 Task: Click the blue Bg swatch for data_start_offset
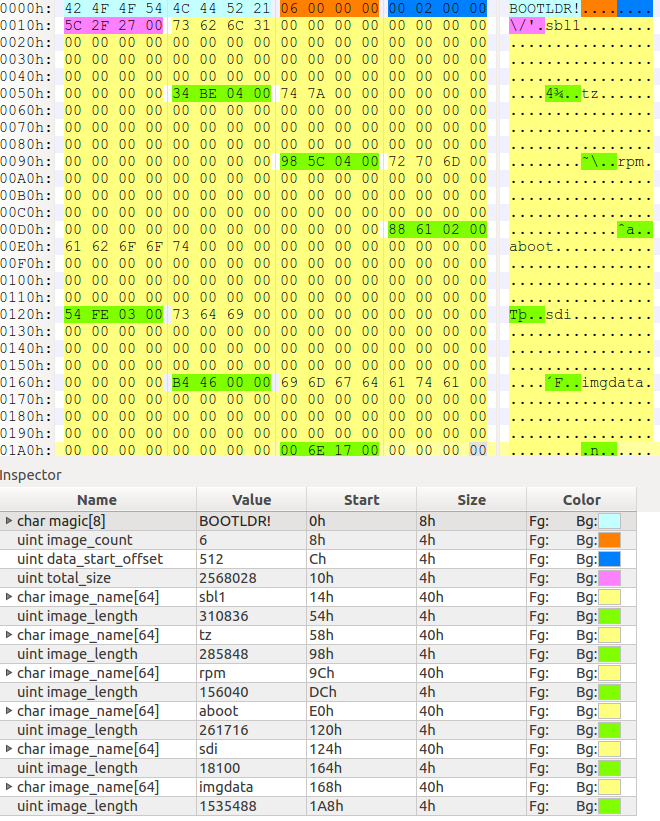[x=609, y=559]
